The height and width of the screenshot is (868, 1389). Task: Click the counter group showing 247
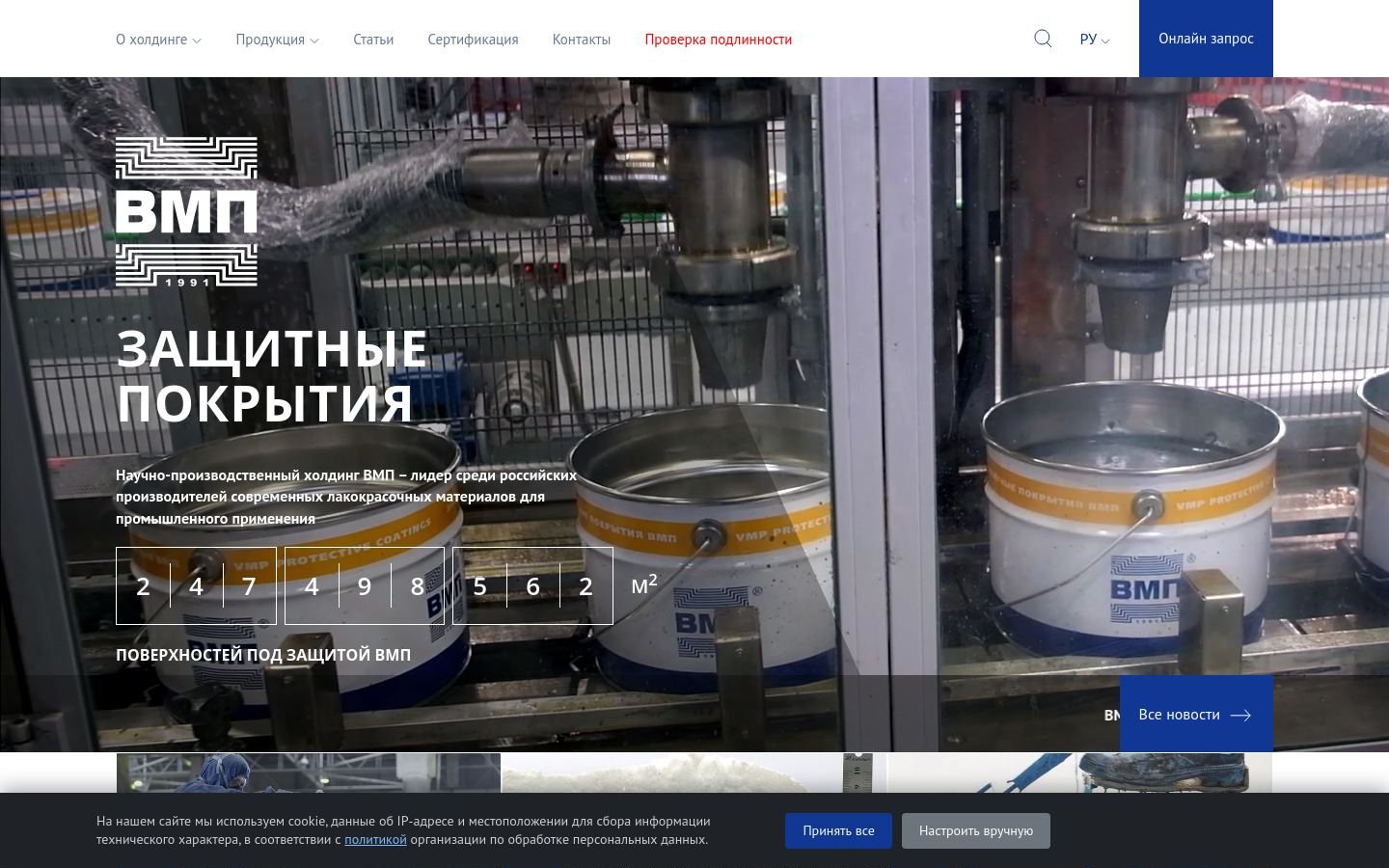click(x=196, y=585)
